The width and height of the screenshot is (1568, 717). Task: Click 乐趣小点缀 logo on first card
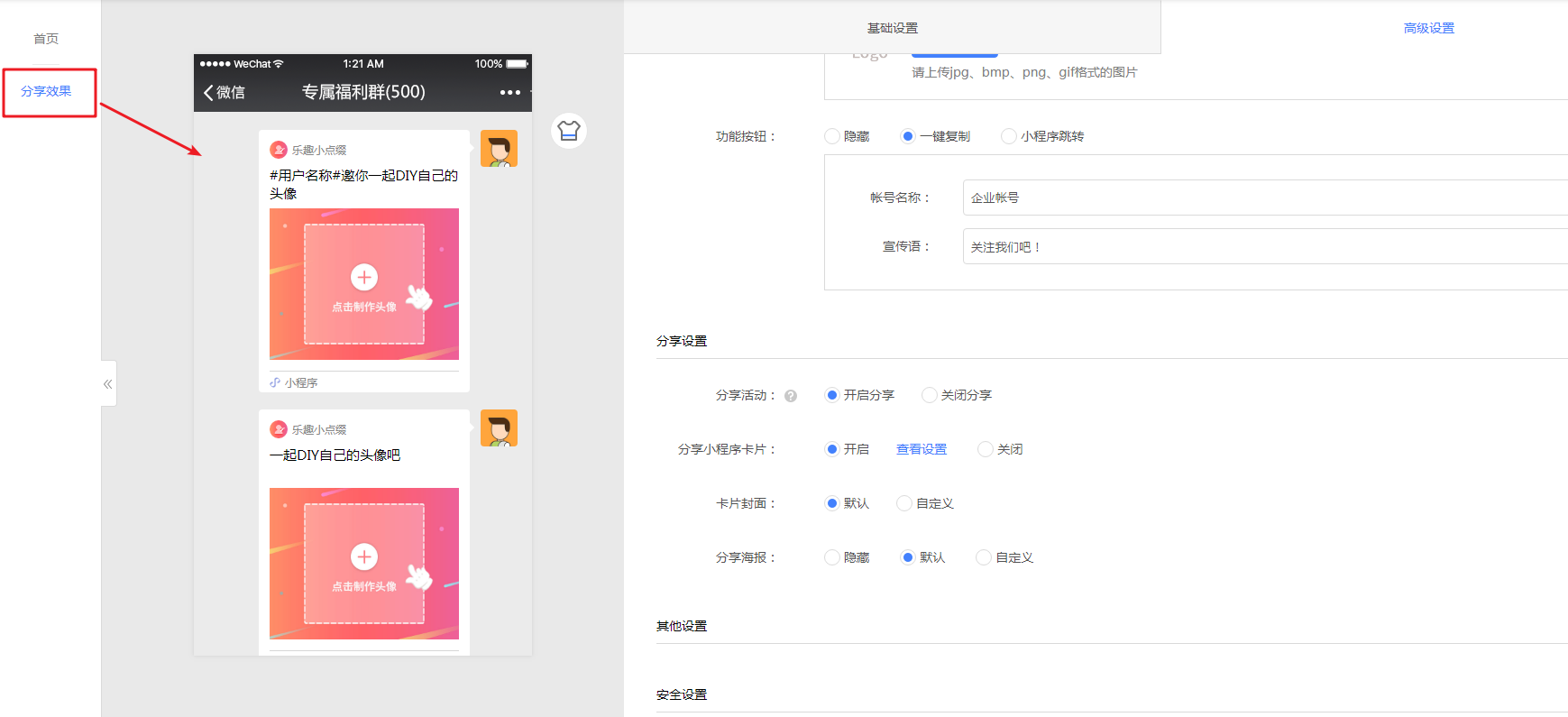279,150
